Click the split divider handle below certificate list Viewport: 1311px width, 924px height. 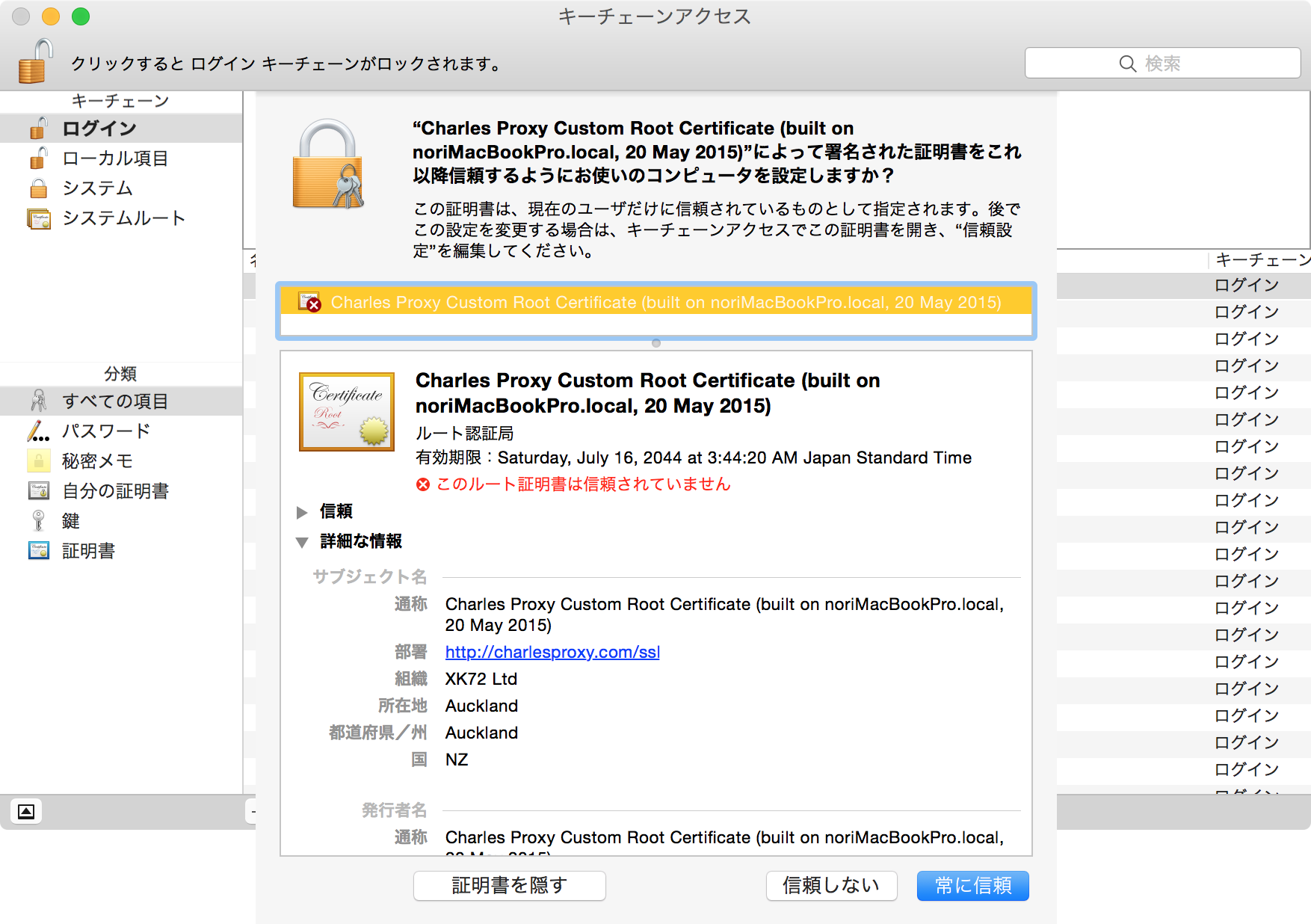[656, 343]
